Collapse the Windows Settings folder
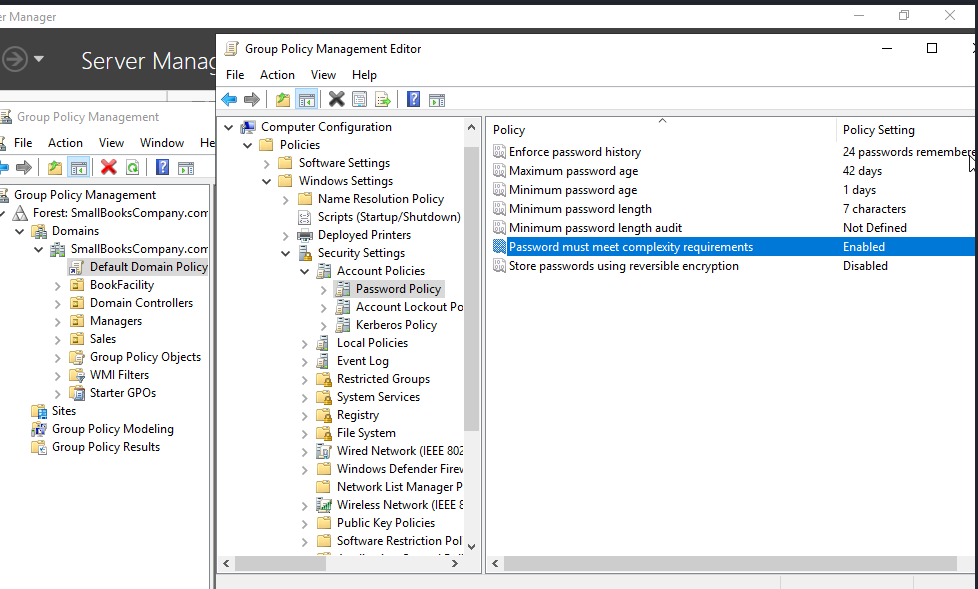Screen dimensions: 978x589 (266, 182)
